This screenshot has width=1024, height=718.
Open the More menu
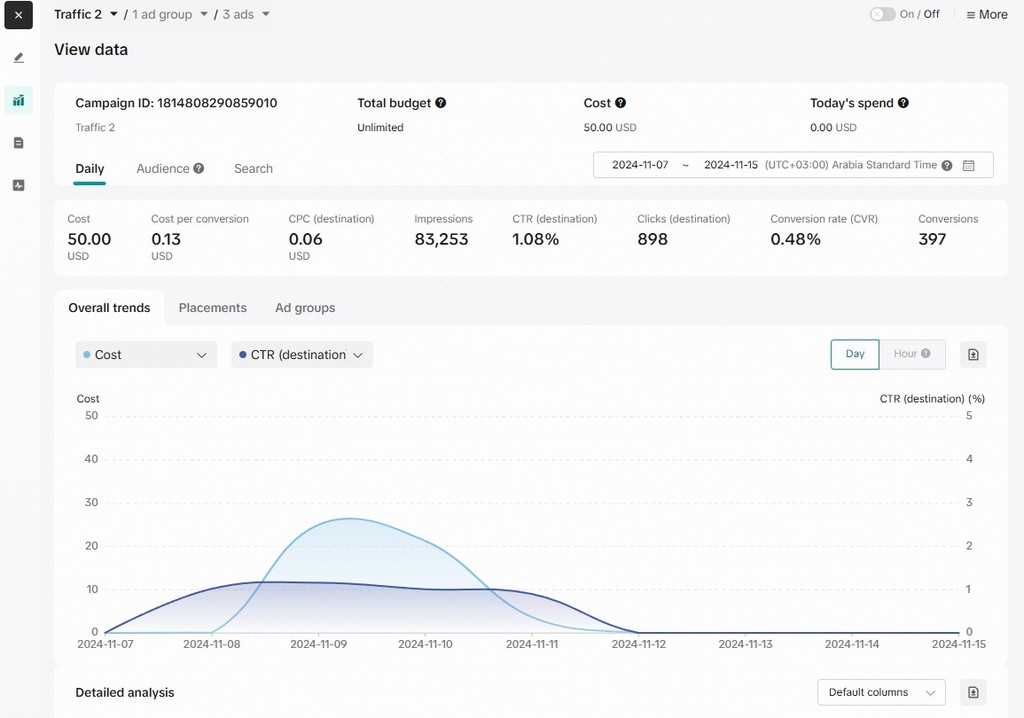987,15
